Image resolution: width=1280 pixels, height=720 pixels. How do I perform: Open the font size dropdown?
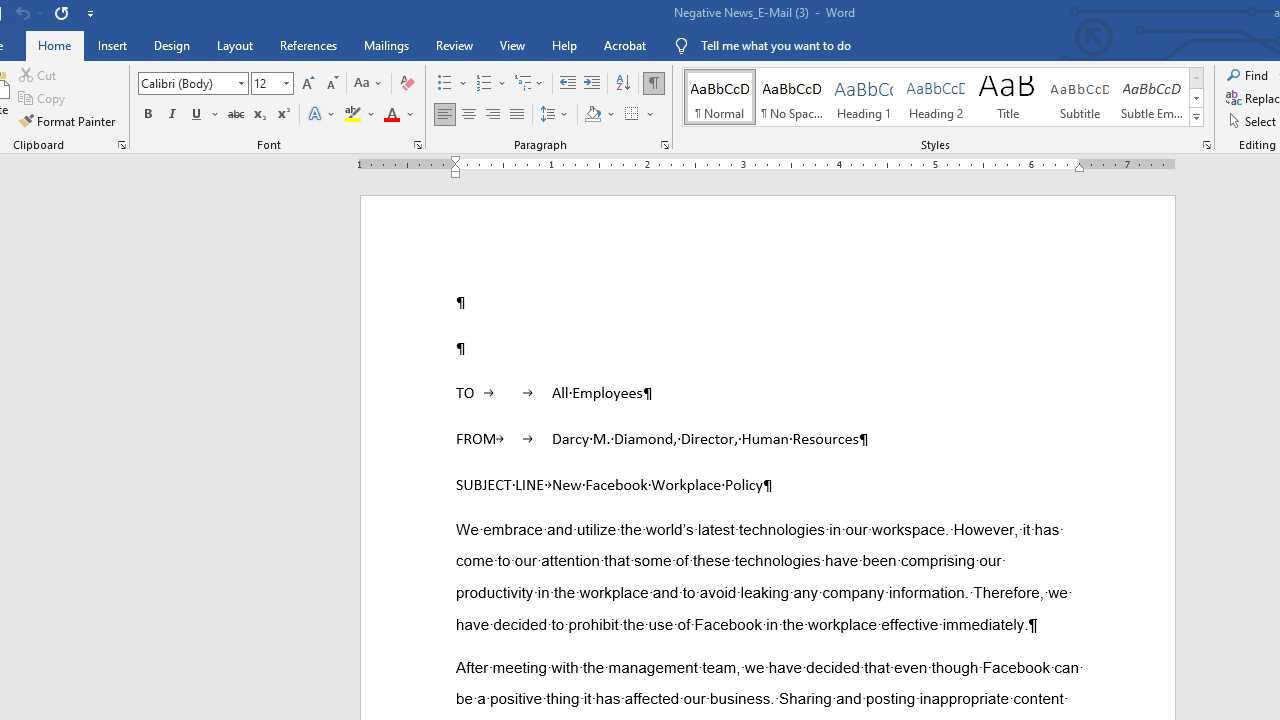tap(286, 84)
